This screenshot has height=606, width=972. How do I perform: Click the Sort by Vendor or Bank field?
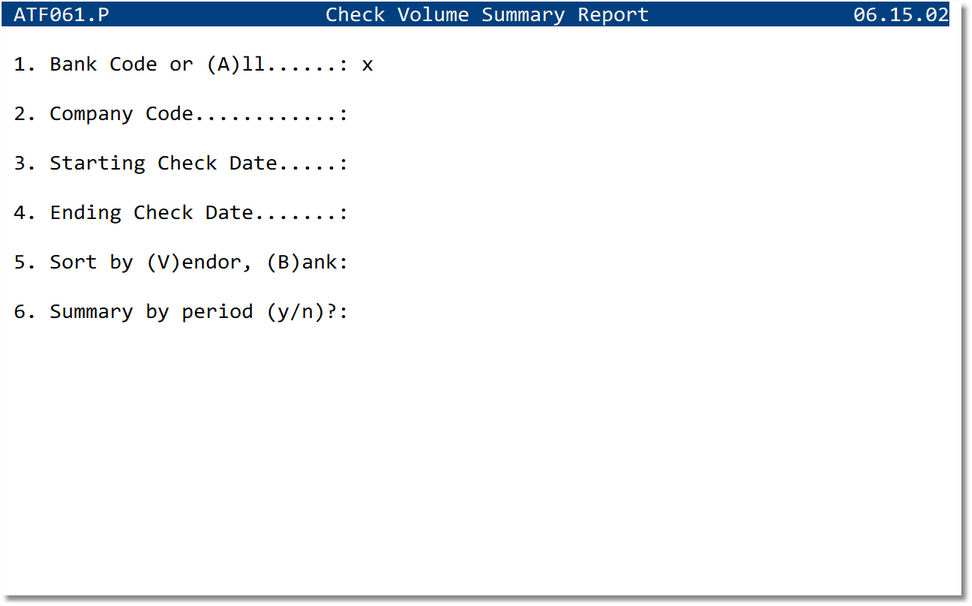point(370,261)
